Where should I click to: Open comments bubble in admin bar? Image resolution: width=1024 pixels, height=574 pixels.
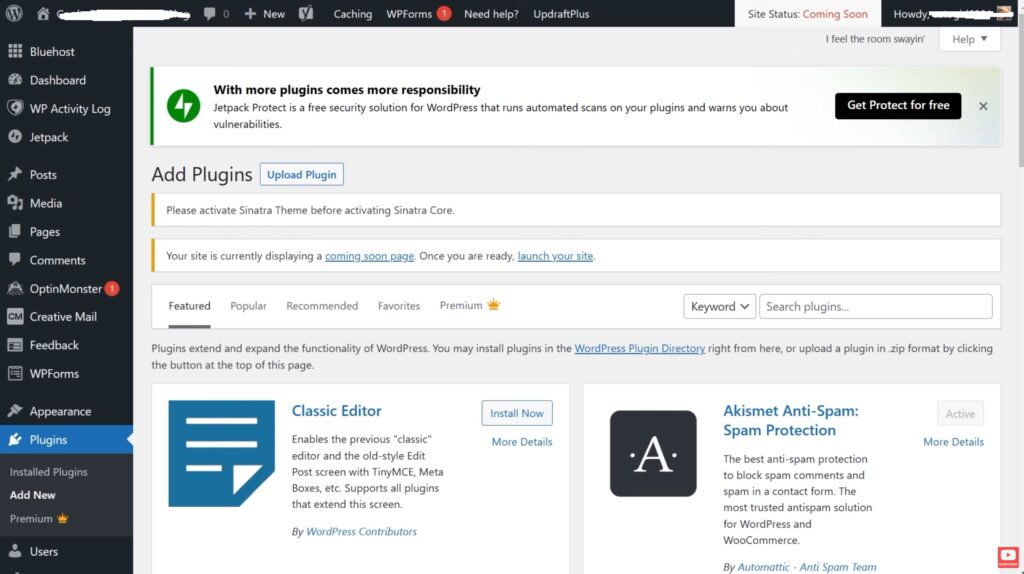[210, 14]
